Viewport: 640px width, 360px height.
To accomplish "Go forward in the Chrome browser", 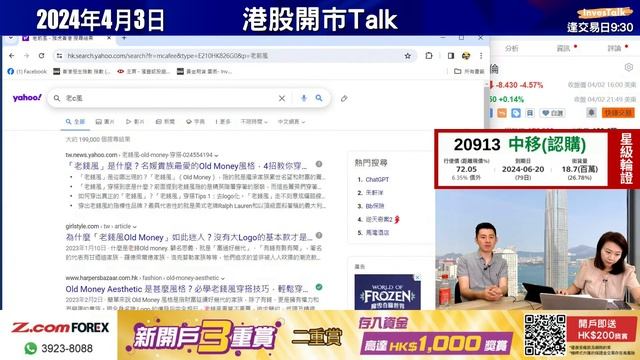I will pyautogui.click(x=27, y=56).
